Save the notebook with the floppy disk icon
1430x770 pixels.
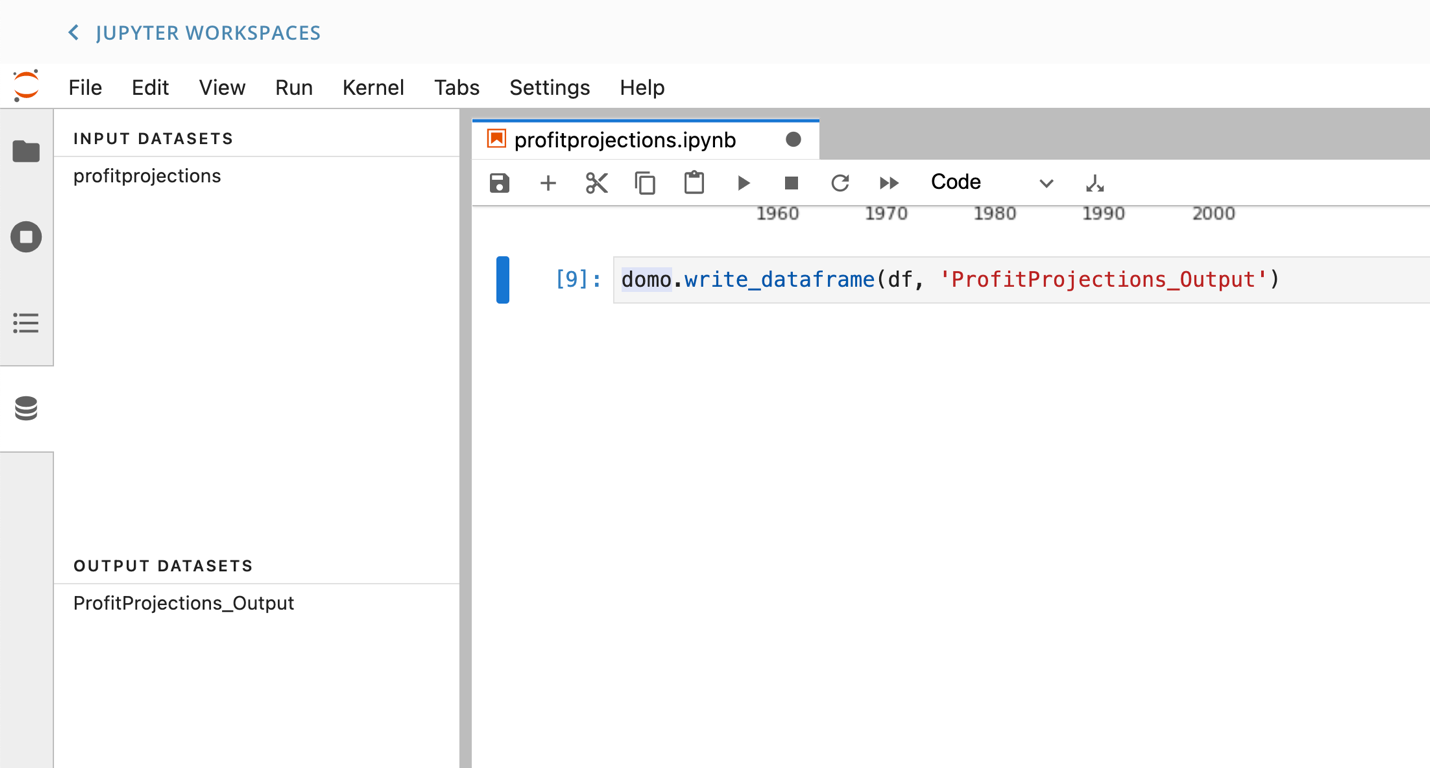[499, 183]
